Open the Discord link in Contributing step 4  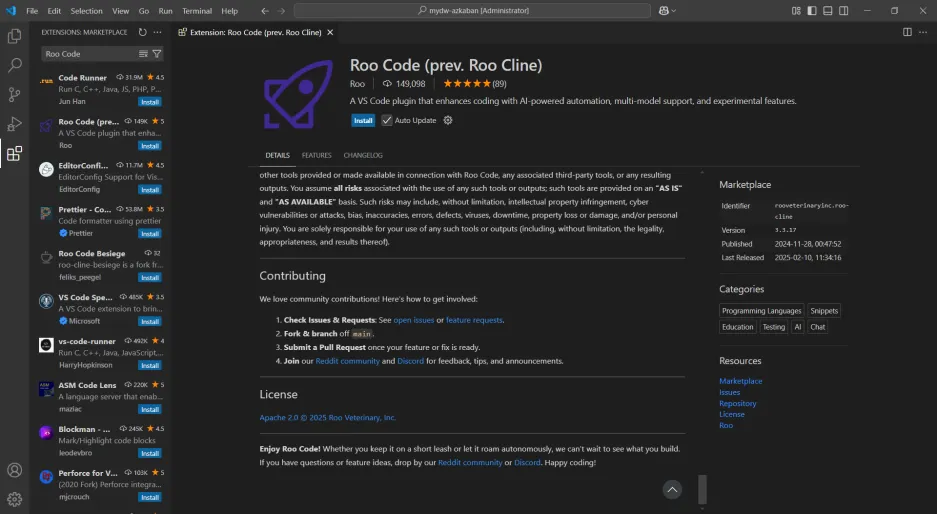[411, 361]
